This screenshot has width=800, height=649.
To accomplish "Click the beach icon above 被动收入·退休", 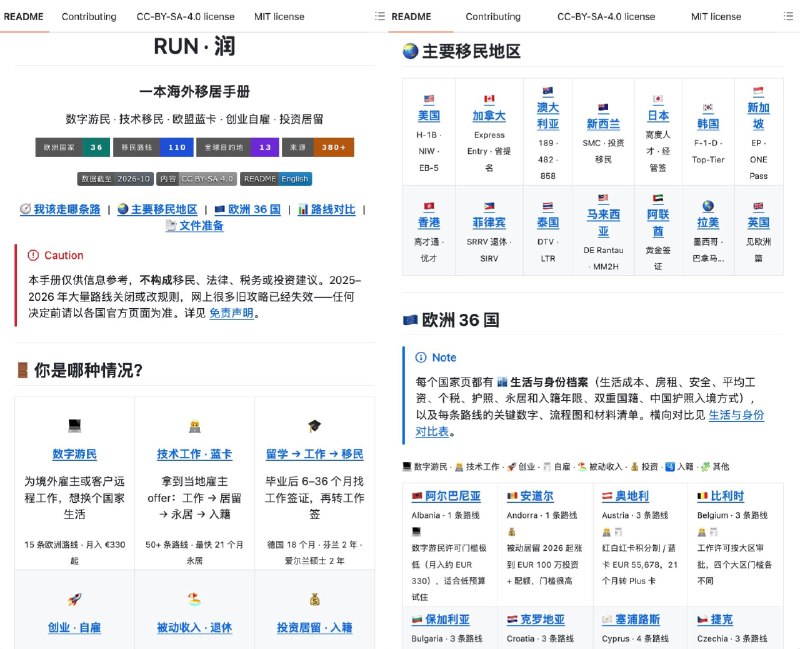I will click(x=194, y=599).
